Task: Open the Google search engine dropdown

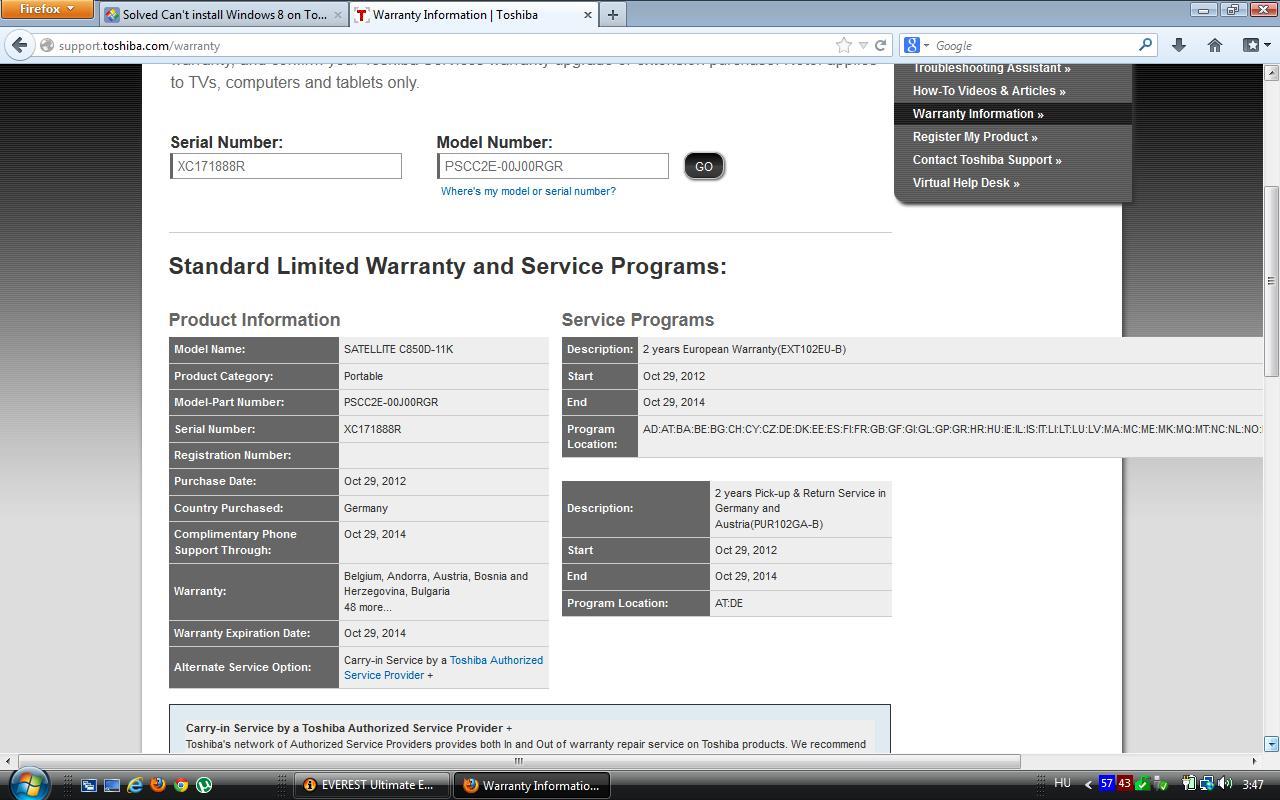Action: point(916,45)
